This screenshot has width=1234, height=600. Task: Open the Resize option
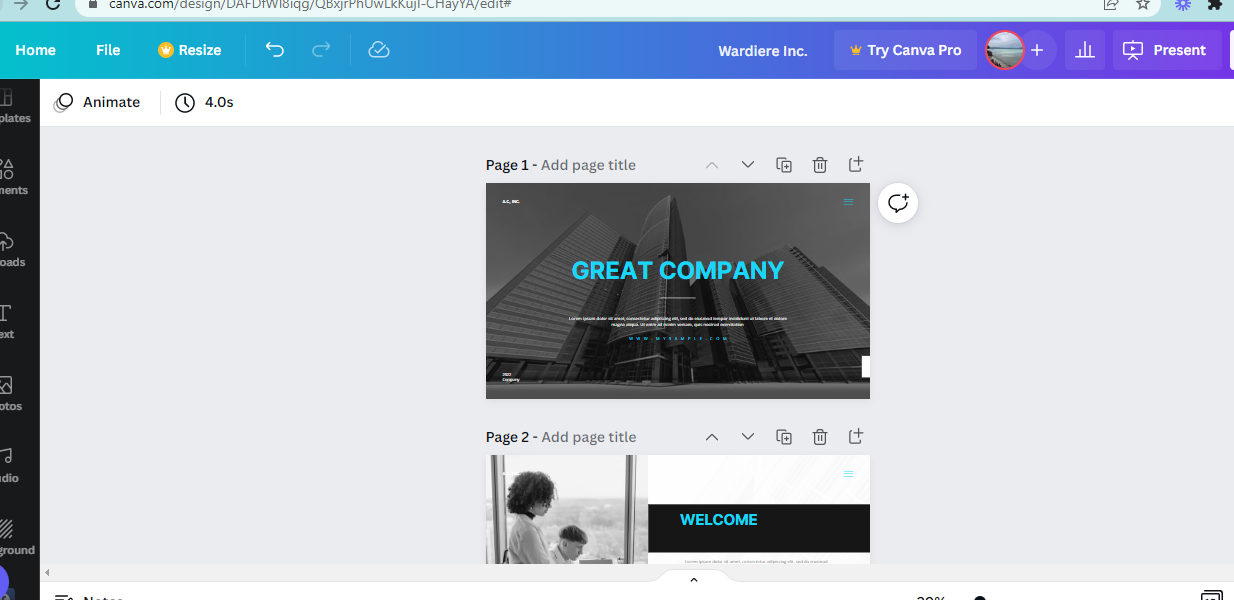[189, 50]
